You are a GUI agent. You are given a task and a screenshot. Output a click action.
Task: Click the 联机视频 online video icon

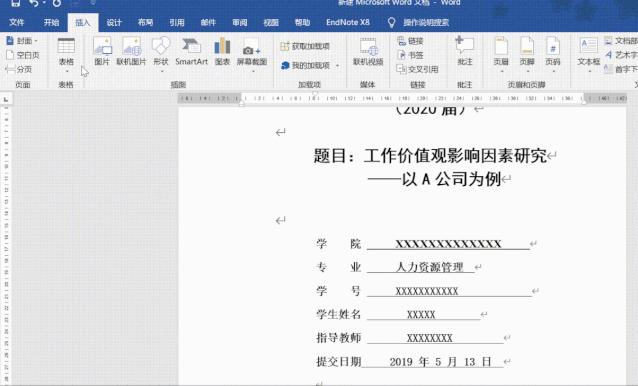(x=368, y=51)
